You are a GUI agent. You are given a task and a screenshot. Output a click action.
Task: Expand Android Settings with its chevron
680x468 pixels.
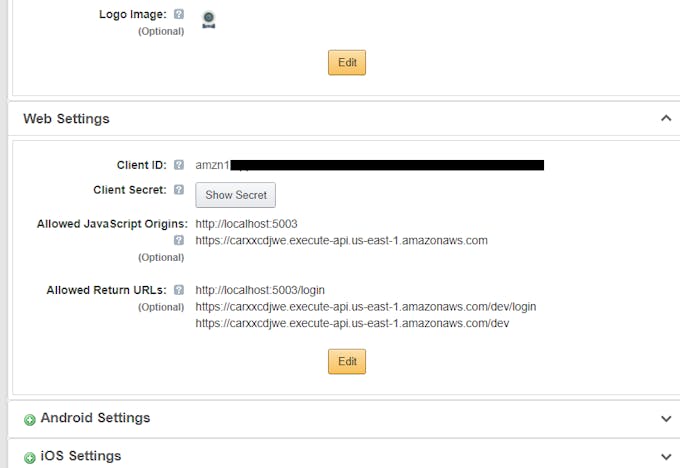click(666, 419)
